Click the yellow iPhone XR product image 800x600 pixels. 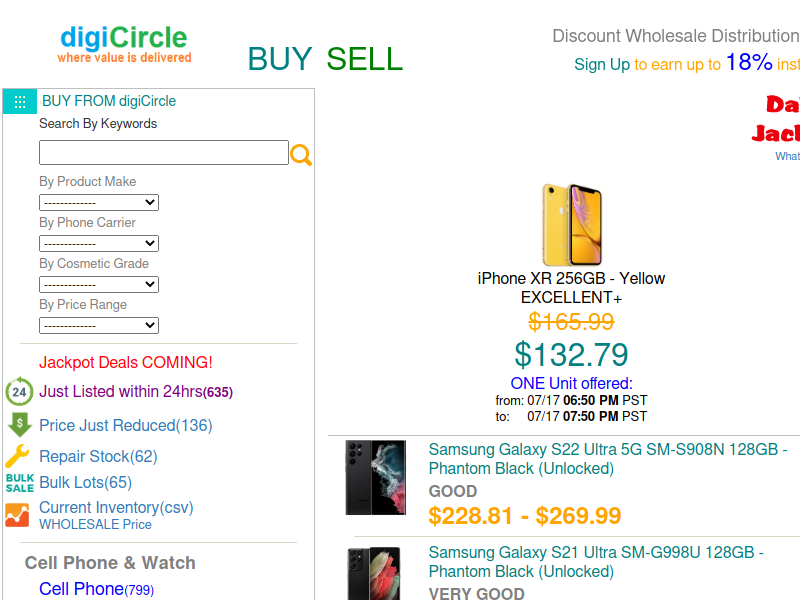(x=571, y=224)
